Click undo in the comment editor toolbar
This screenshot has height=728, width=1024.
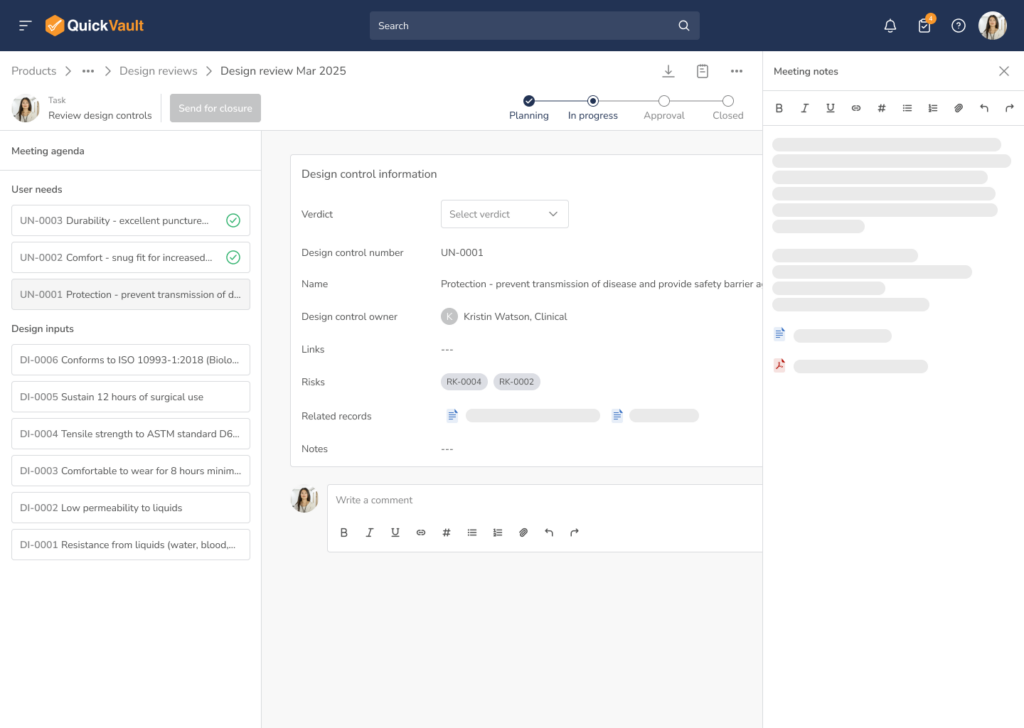pos(549,532)
